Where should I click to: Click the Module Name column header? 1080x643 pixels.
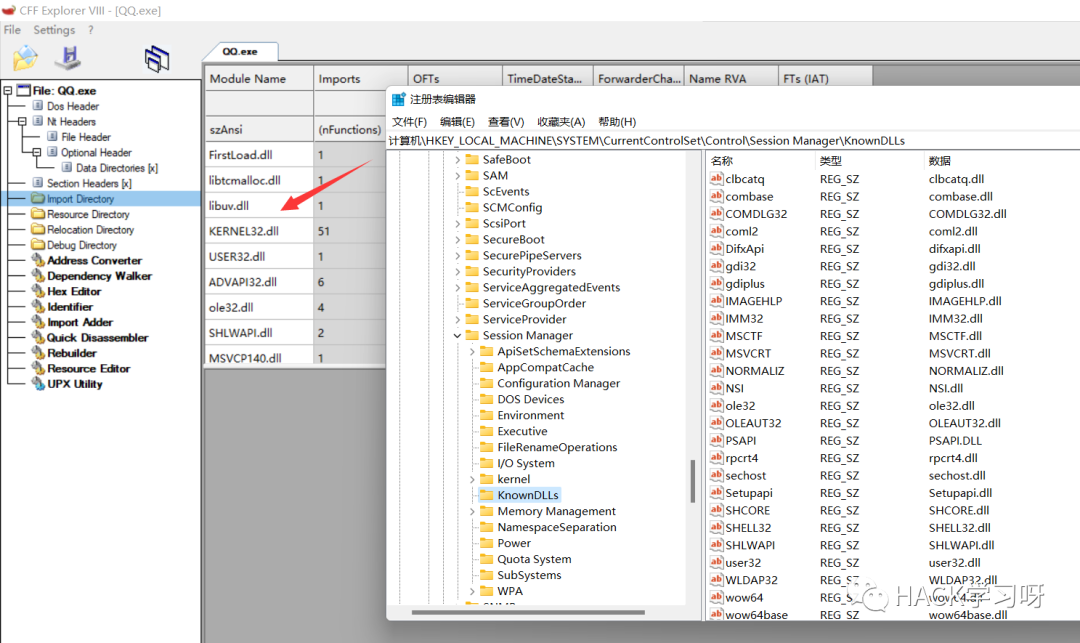coord(259,78)
